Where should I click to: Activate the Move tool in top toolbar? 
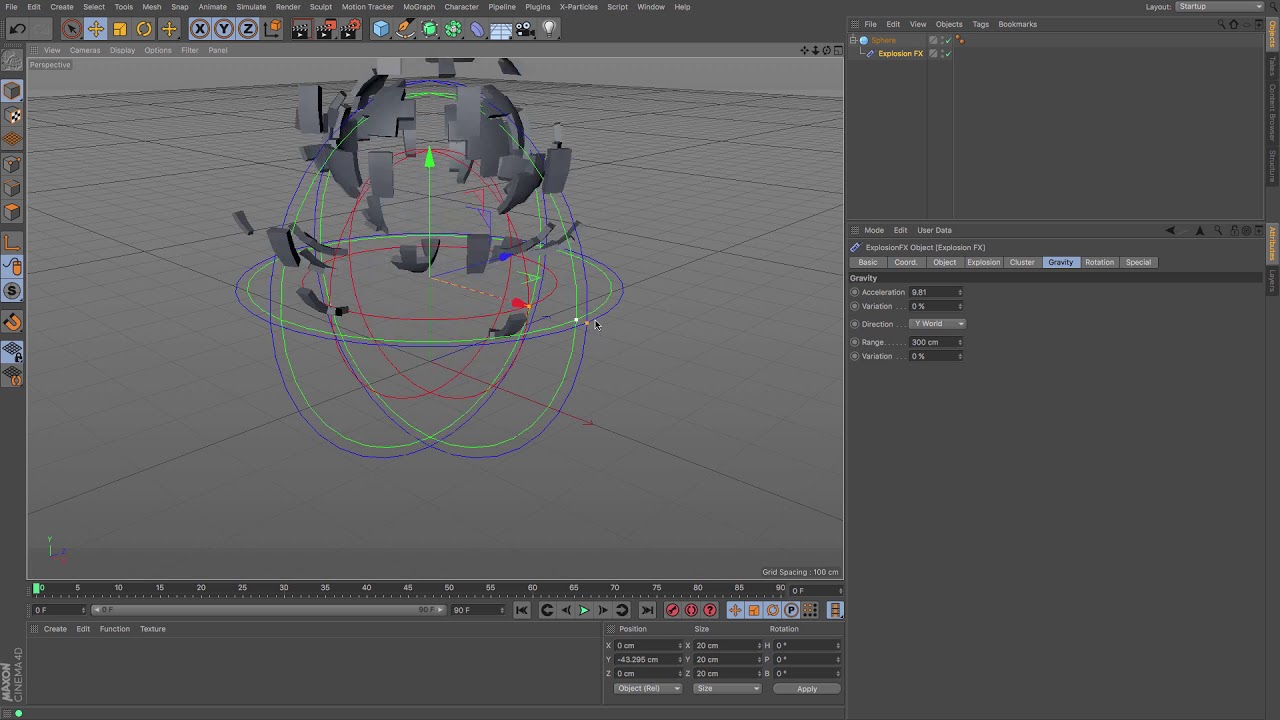tap(96, 29)
